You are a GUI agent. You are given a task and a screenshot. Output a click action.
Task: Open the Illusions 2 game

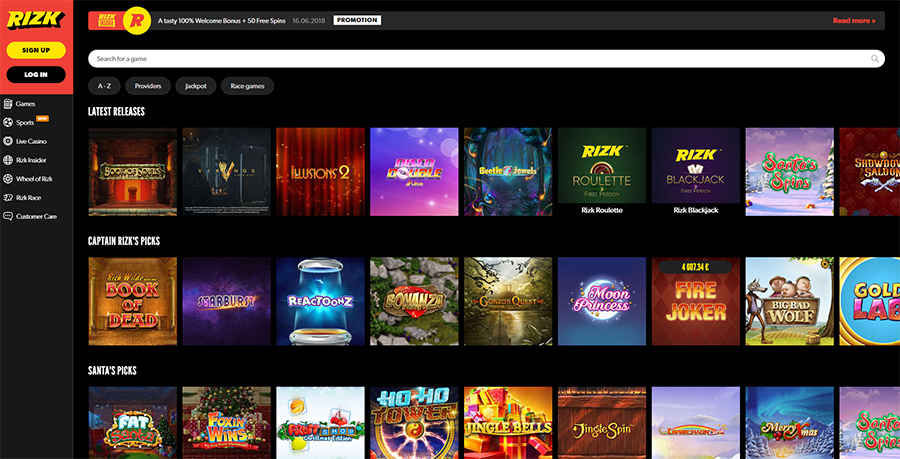(320, 172)
